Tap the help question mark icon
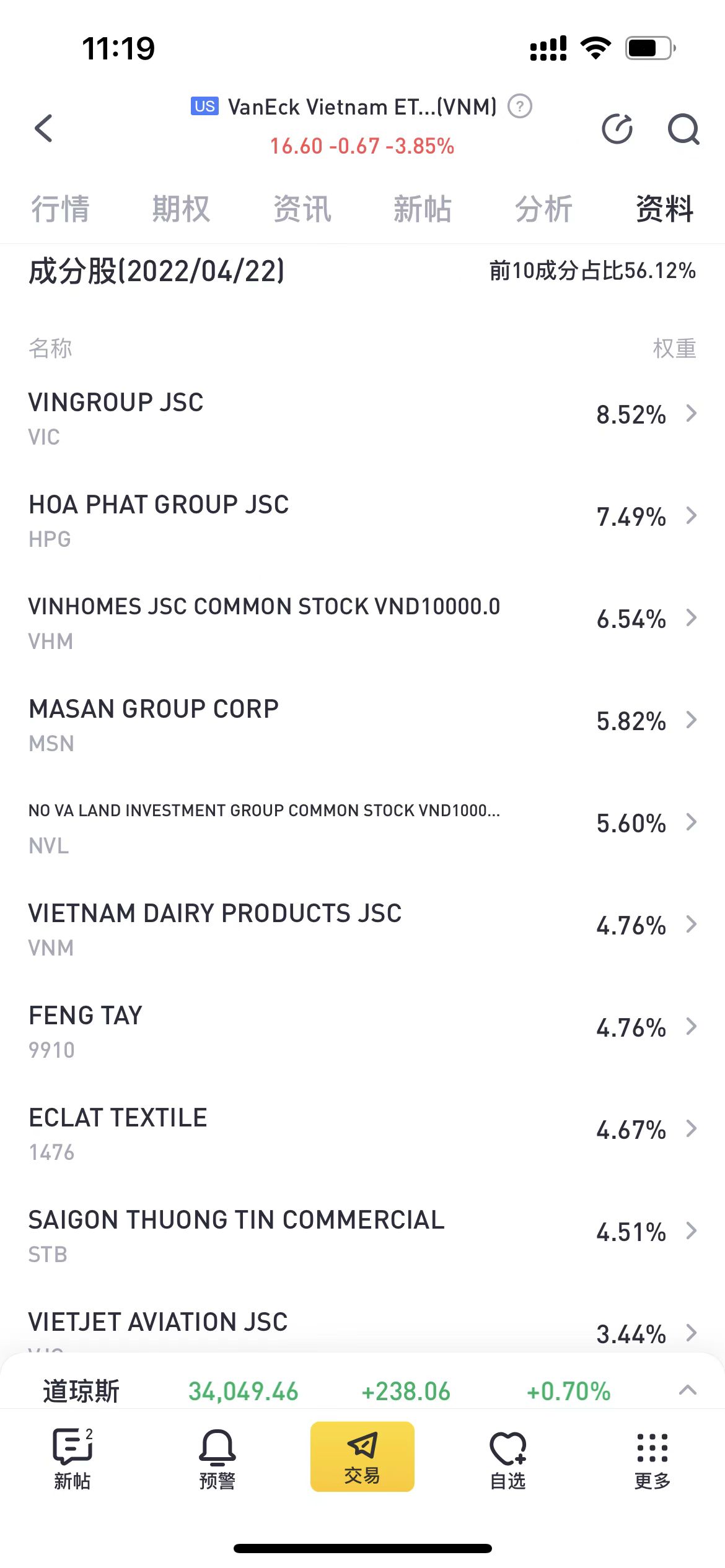Image resolution: width=725 pixels, height=1568 pixels. point(520,107)
